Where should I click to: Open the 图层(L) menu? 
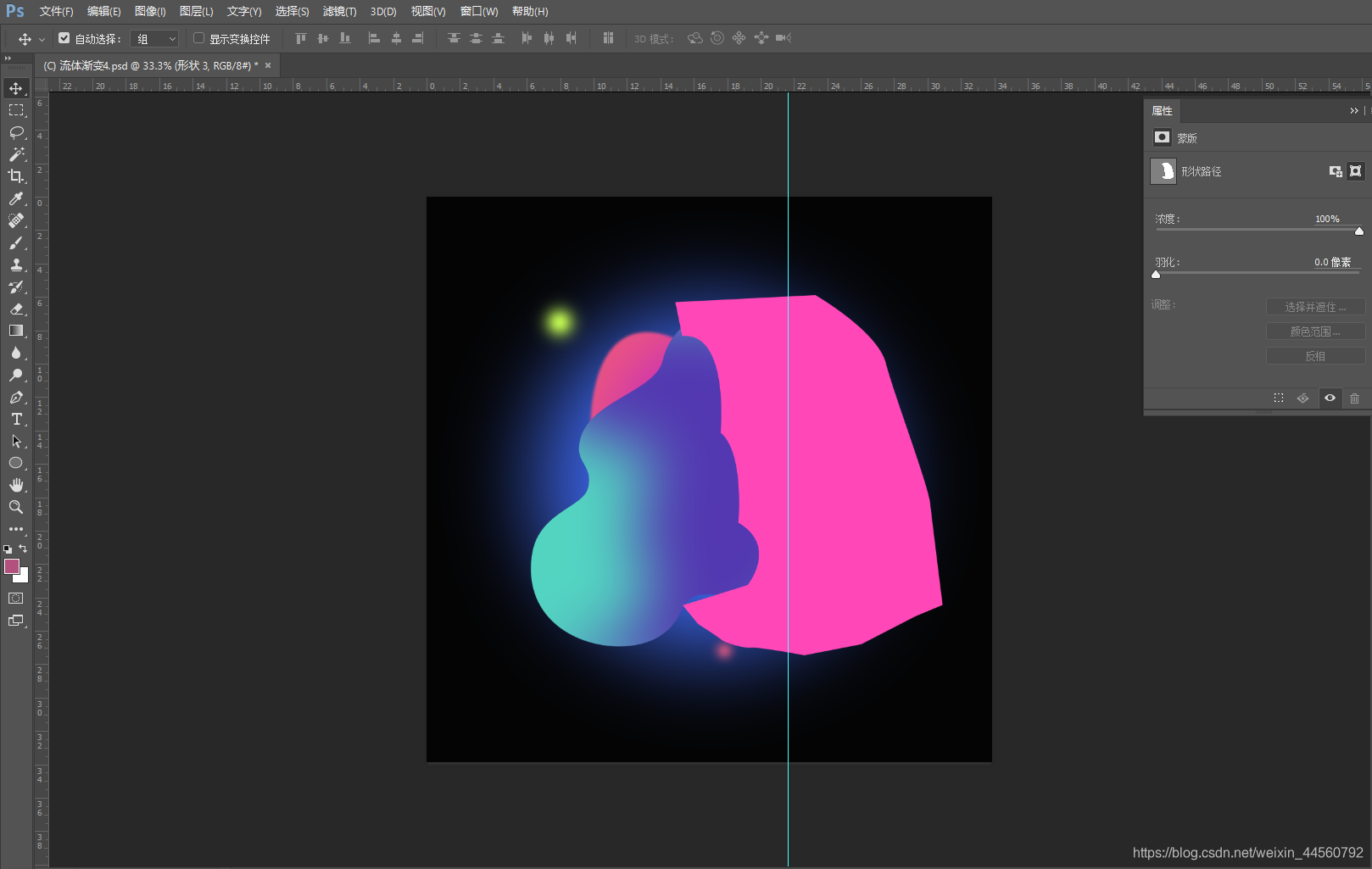point(196,12)
